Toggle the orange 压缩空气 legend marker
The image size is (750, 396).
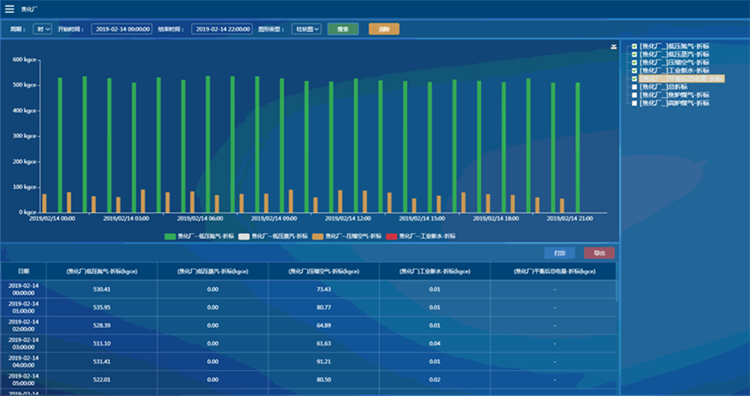point(318,236)
